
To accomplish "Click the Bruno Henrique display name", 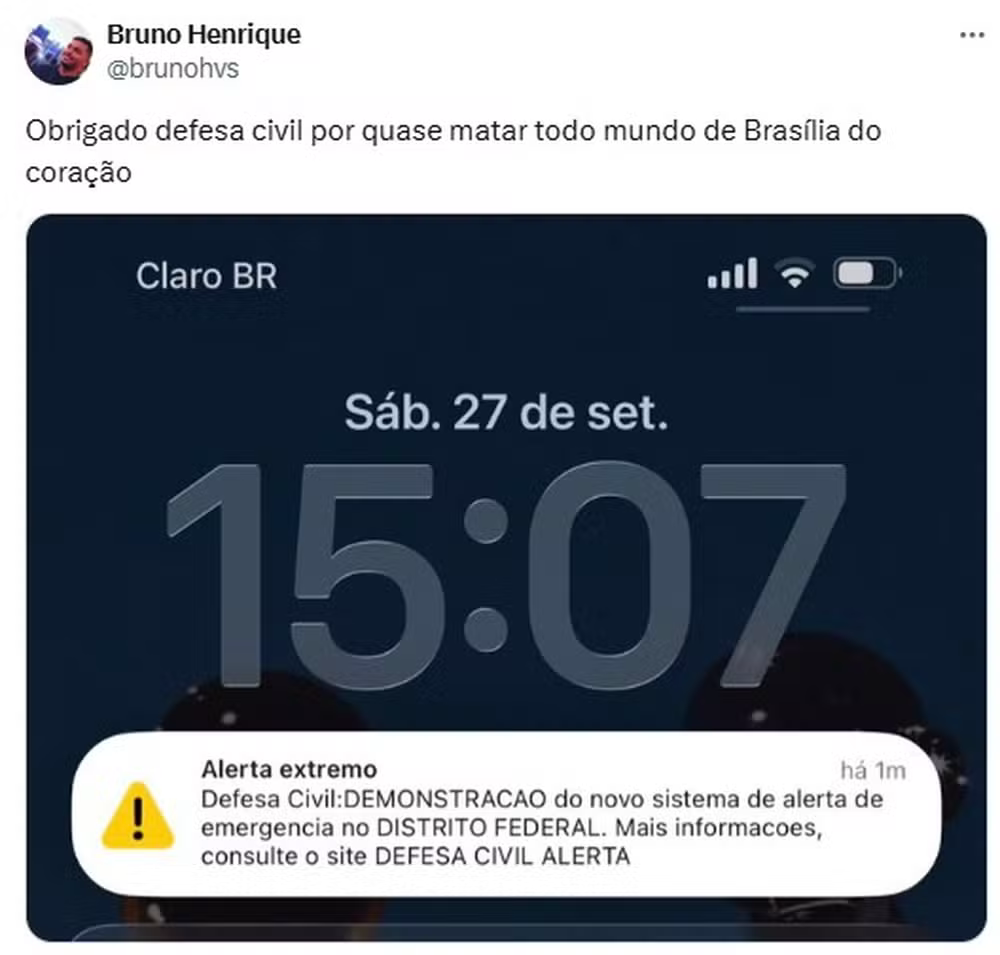I will (203, 34).
